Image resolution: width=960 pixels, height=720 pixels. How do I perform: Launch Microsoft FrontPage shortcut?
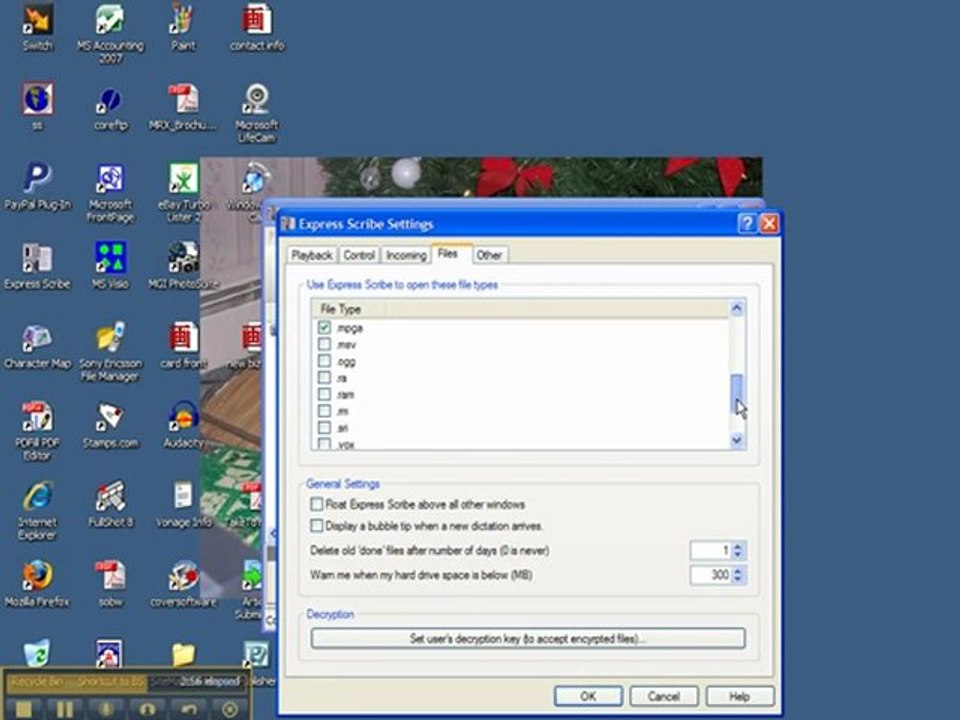(x=110, y=193)
